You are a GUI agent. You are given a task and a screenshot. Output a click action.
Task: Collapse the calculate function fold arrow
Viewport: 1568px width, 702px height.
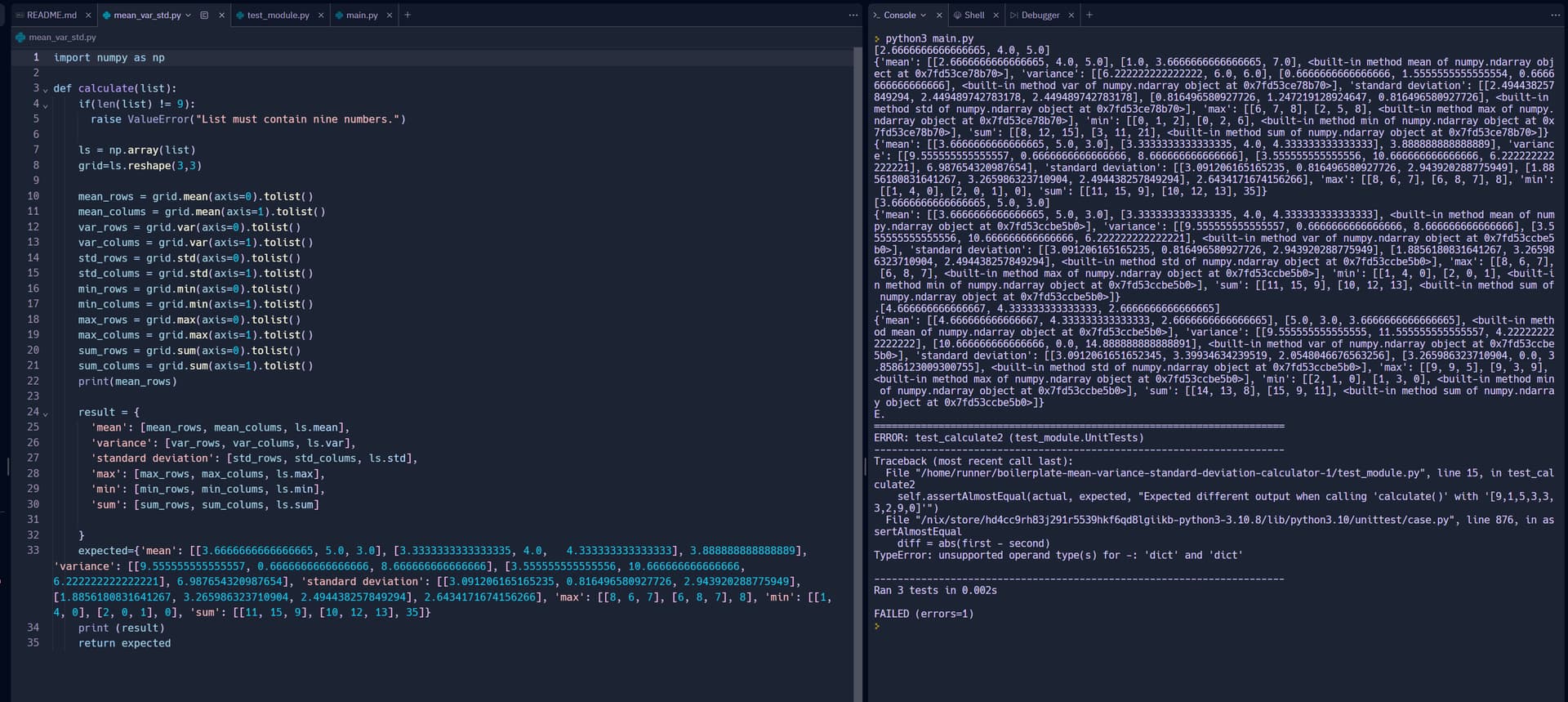[x=45, y=89]
